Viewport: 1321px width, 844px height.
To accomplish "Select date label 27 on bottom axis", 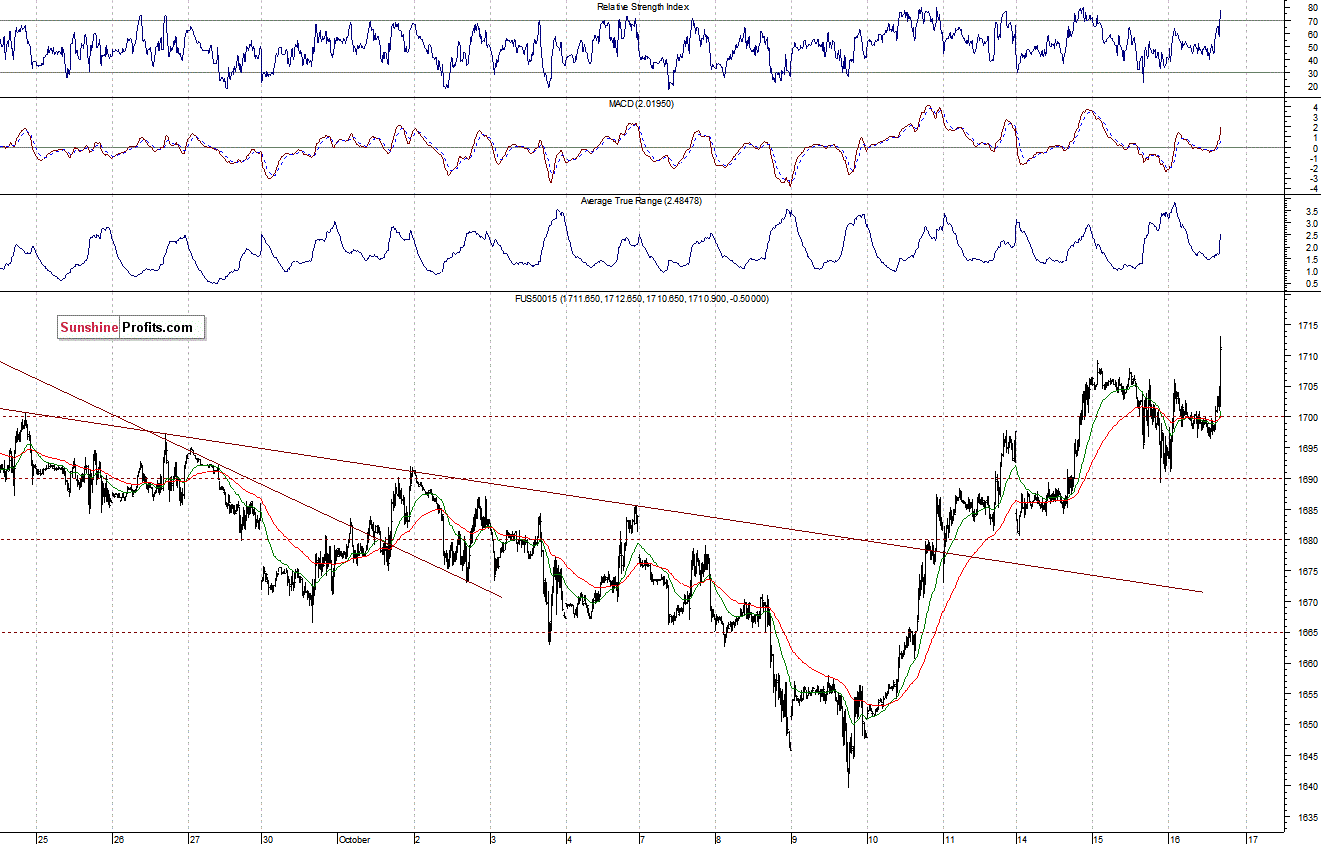I will [194, 838].
